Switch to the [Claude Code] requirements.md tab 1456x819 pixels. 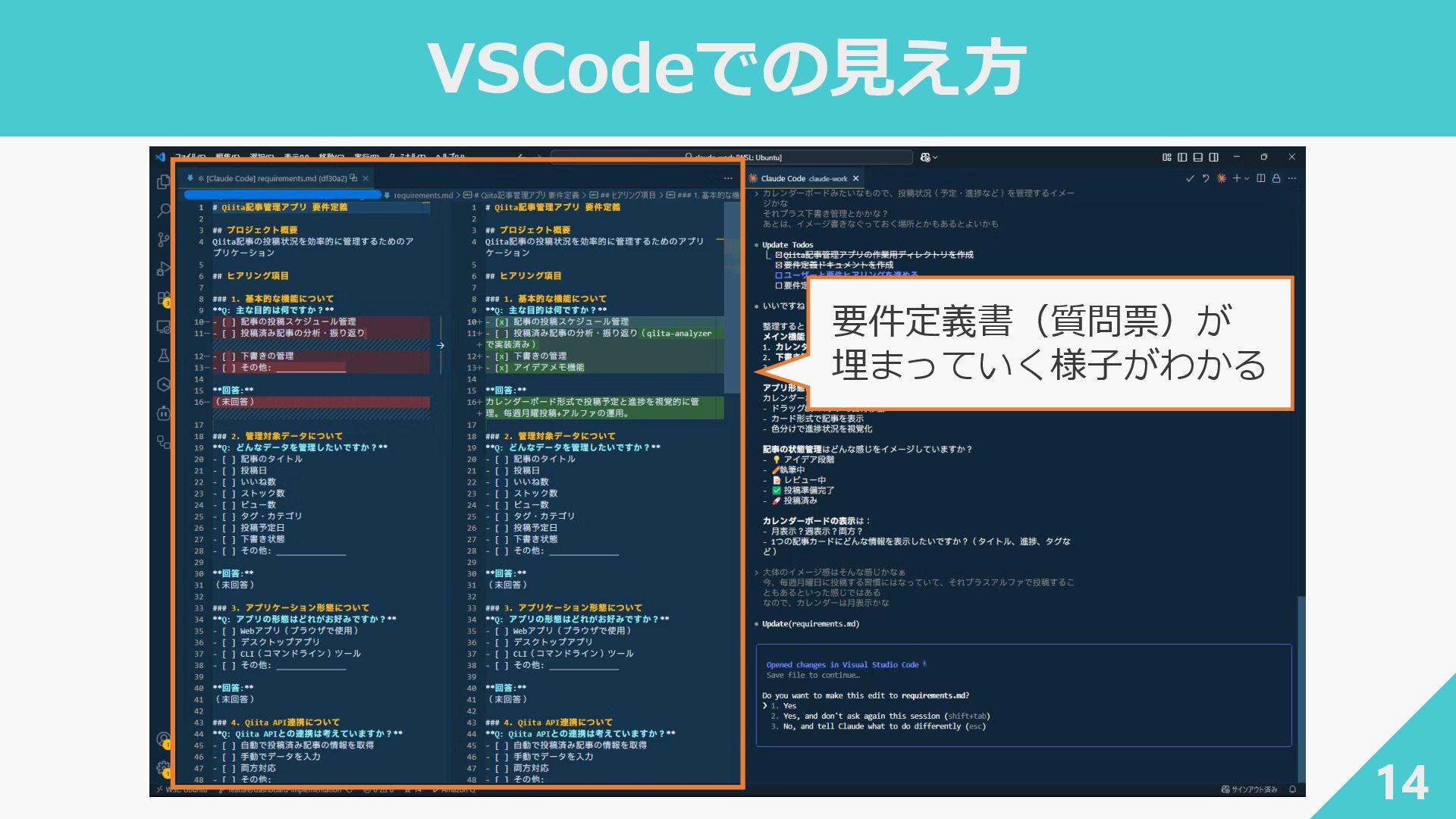click(276, 178)
